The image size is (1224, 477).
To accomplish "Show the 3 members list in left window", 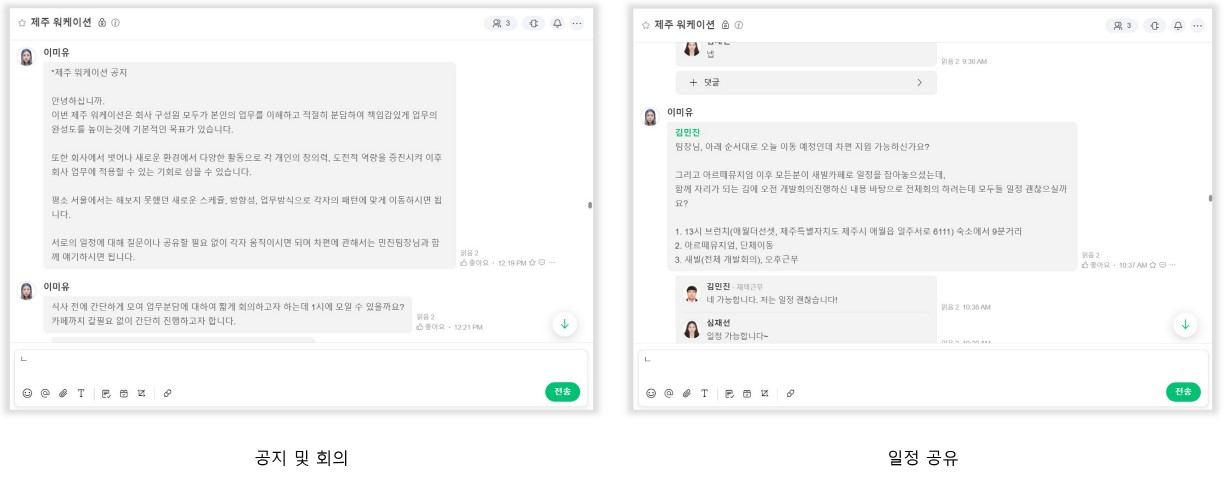I will [501, 23].
